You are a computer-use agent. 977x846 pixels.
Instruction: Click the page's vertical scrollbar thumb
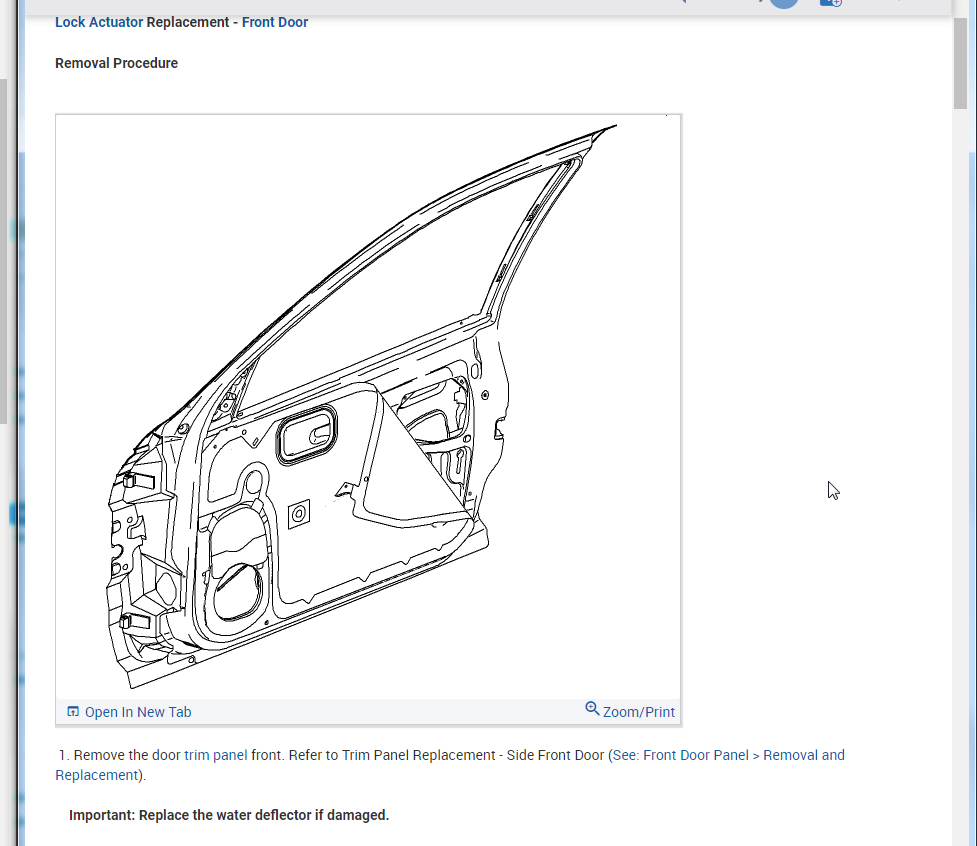point(960,62)
